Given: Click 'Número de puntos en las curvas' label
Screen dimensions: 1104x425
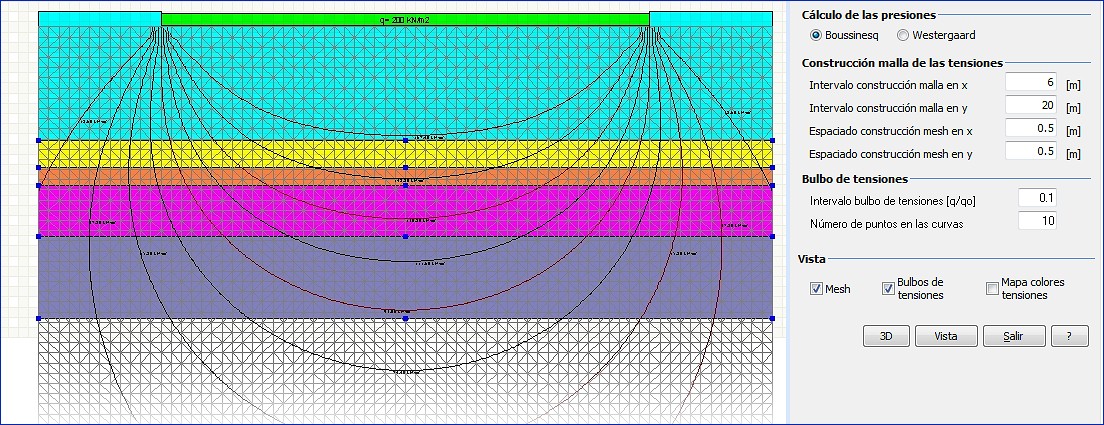Looking at the screenshot, I should point(887,224).
